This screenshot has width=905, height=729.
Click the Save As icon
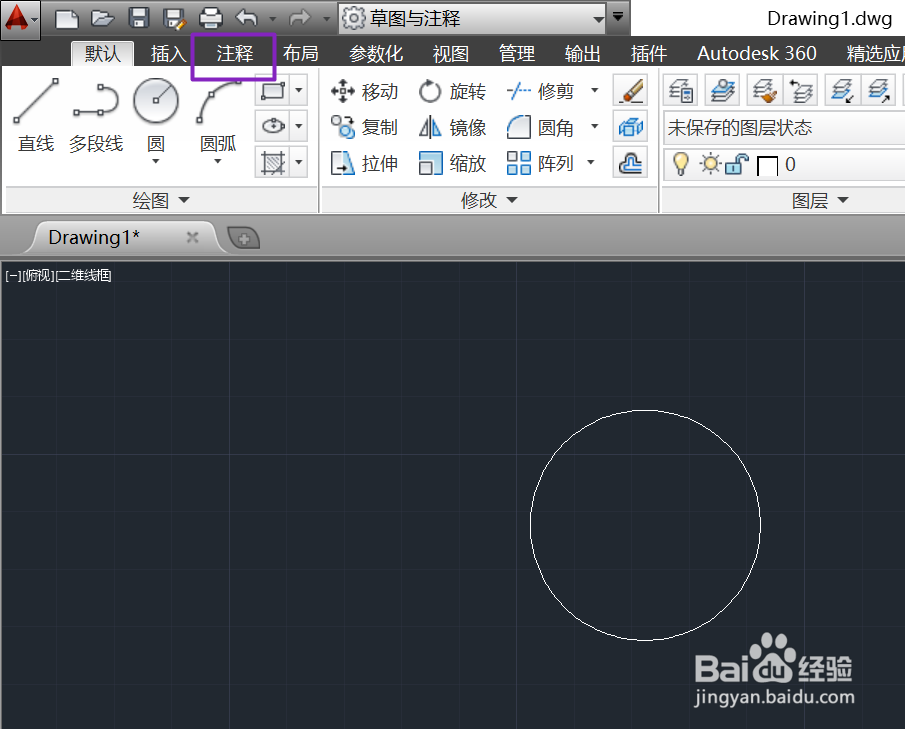[174, 18]
